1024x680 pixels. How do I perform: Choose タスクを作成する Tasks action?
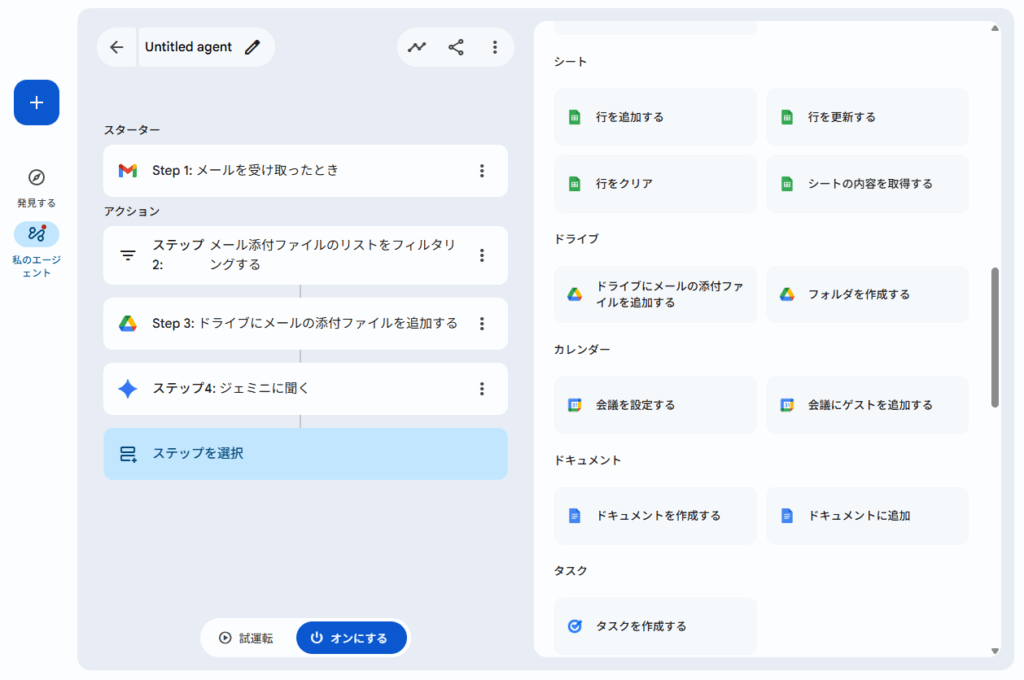pos(655,626)
